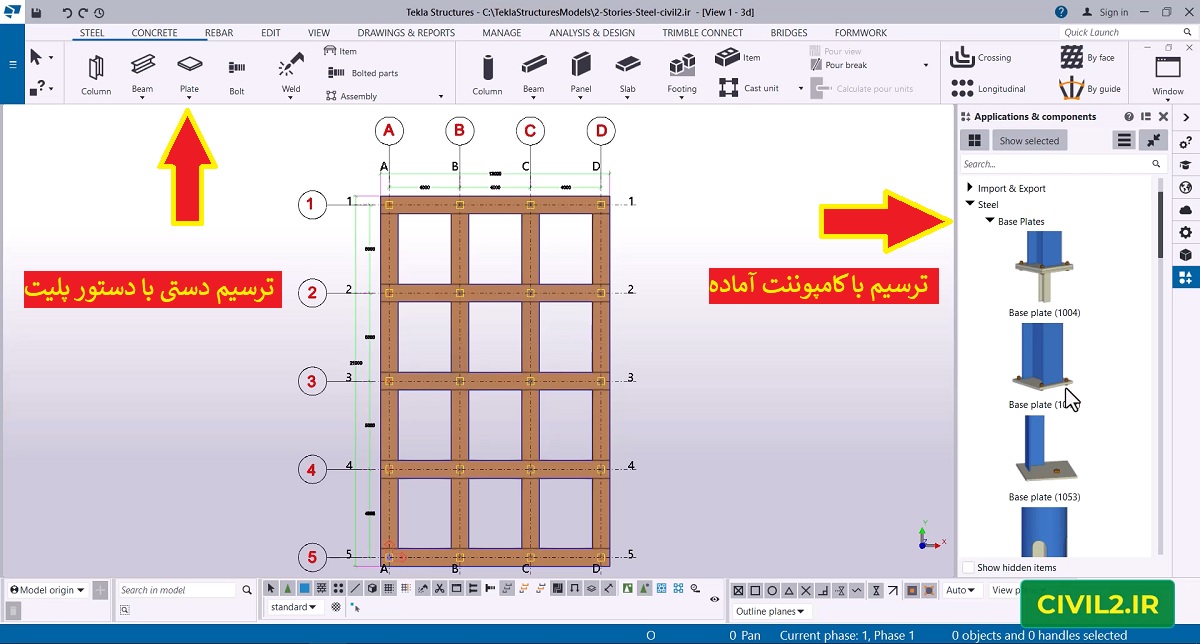Click the Crossing rebar icon
1200x644 pixels.
pyautogui.click(x=962, y=57)
